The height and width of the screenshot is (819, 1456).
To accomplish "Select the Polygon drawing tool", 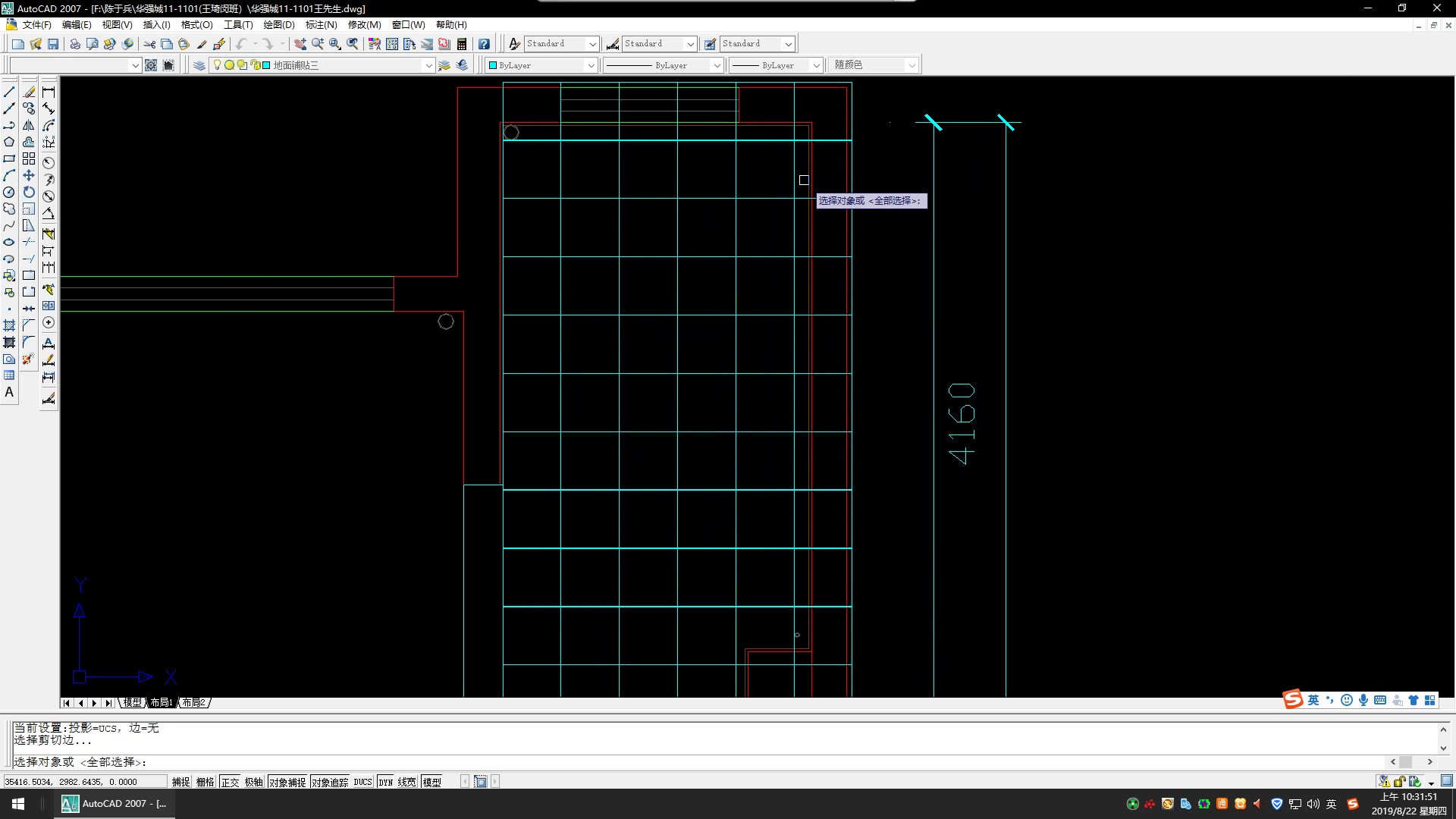I will tap(9, 142).
